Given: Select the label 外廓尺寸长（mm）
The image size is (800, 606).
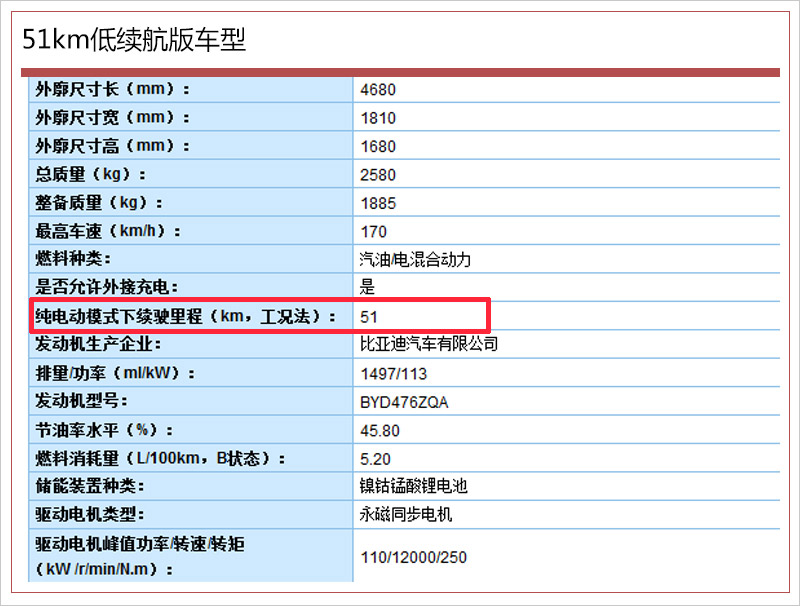Looking at the screenshot, I should (x=112, y=89).
